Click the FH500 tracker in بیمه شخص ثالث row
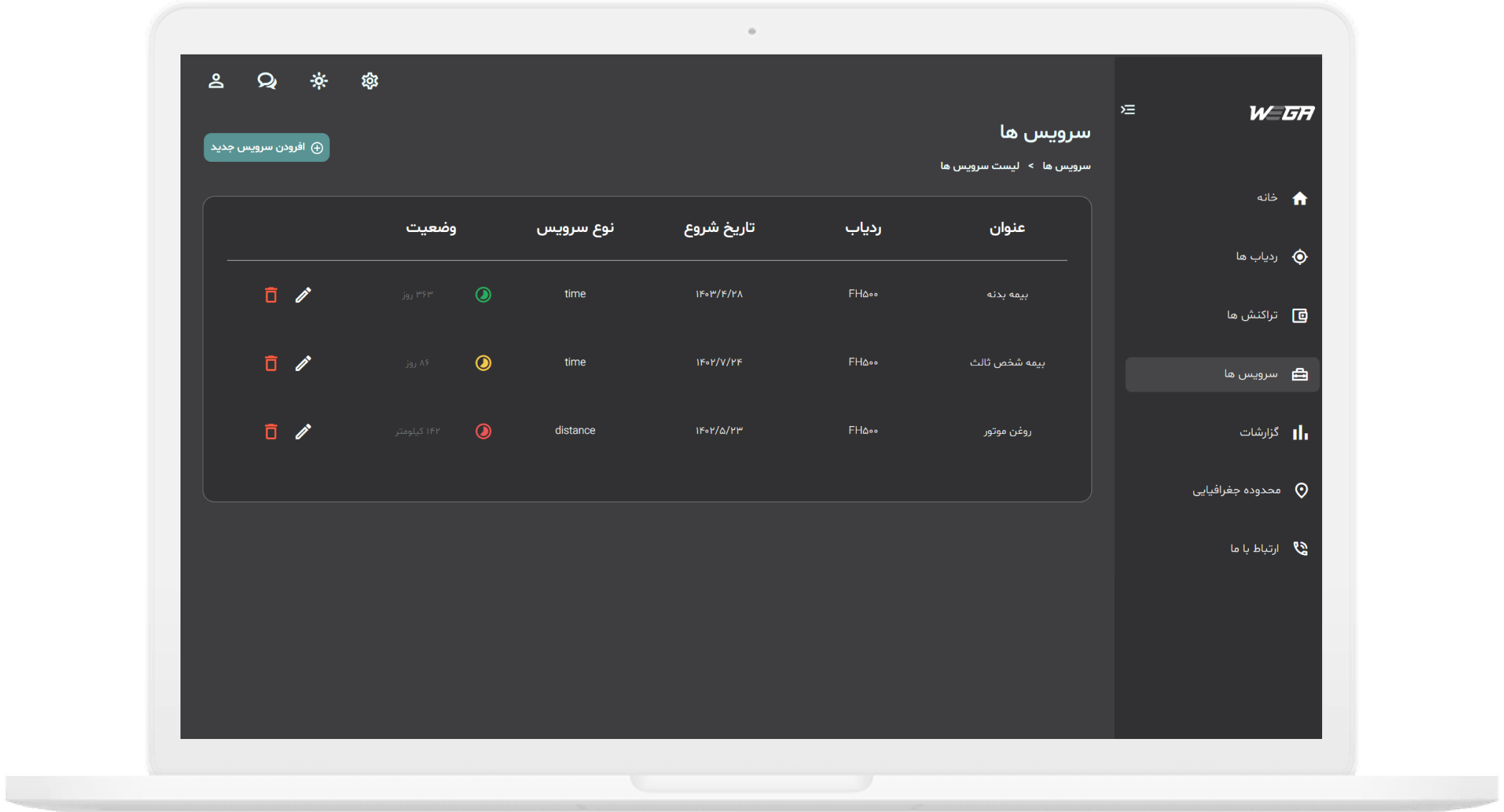 pos(863,362)
